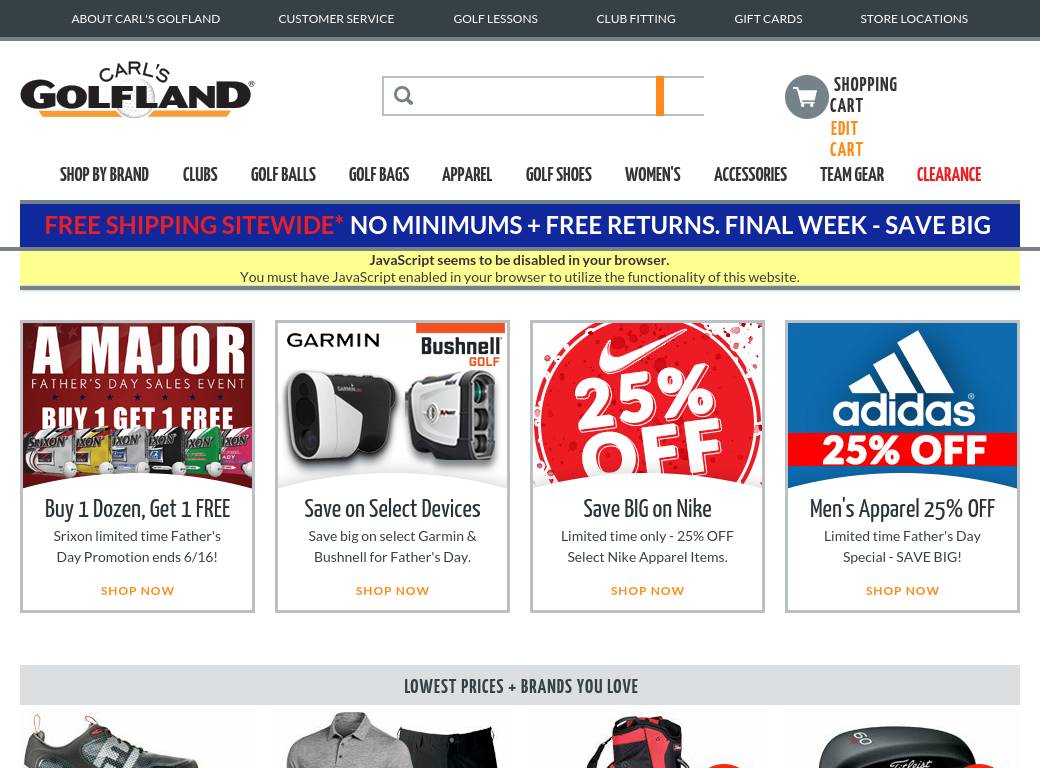Click the Free Shipping Sitewide banner
Screen dimensions: 1040x768
pos(520,225)
